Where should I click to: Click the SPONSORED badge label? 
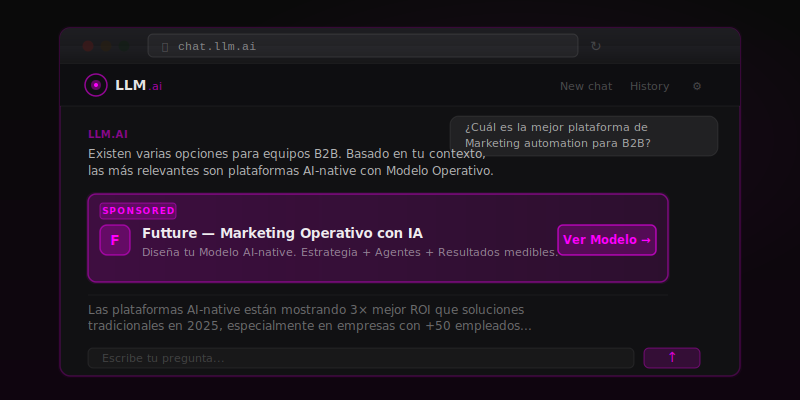point(138,211)
